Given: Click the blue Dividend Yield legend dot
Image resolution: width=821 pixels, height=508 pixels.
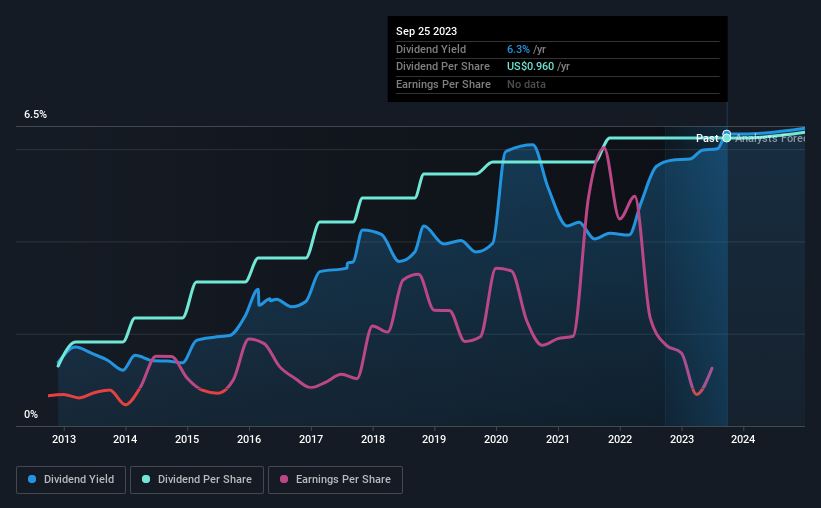Looking at the screenshot, I should [x=32, y=479].
